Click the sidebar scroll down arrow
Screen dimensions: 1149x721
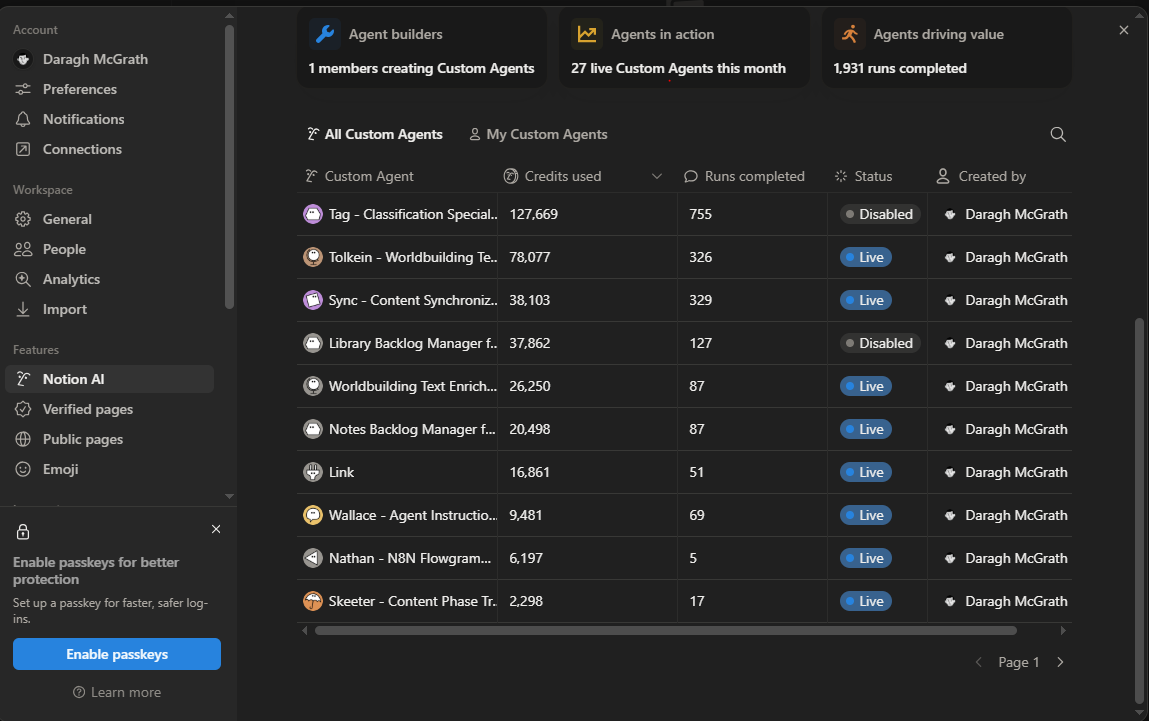[229, 496]
